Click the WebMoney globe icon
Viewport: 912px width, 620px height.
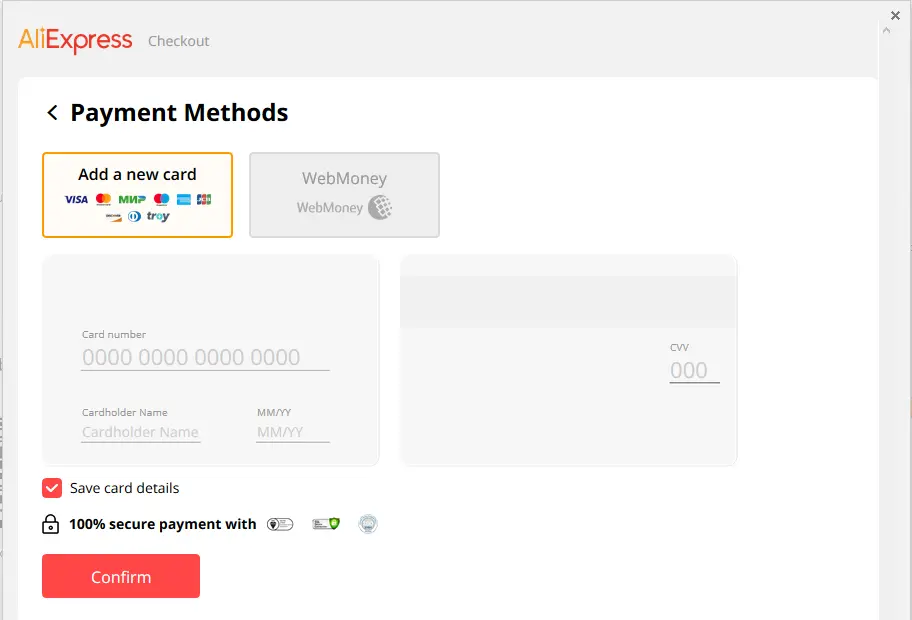(x=380, y=207)
